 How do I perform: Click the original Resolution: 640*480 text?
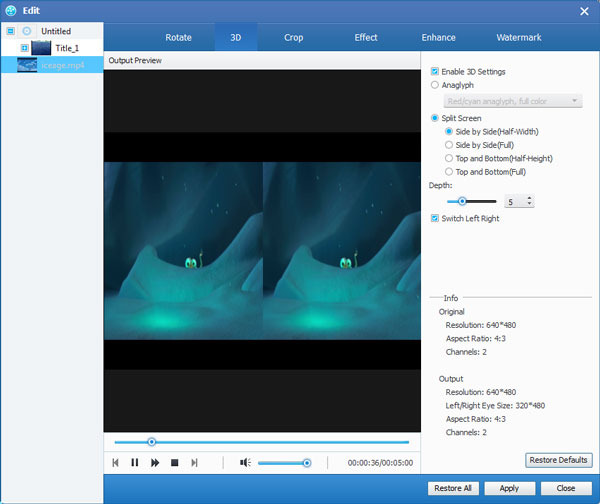(481, 325)
